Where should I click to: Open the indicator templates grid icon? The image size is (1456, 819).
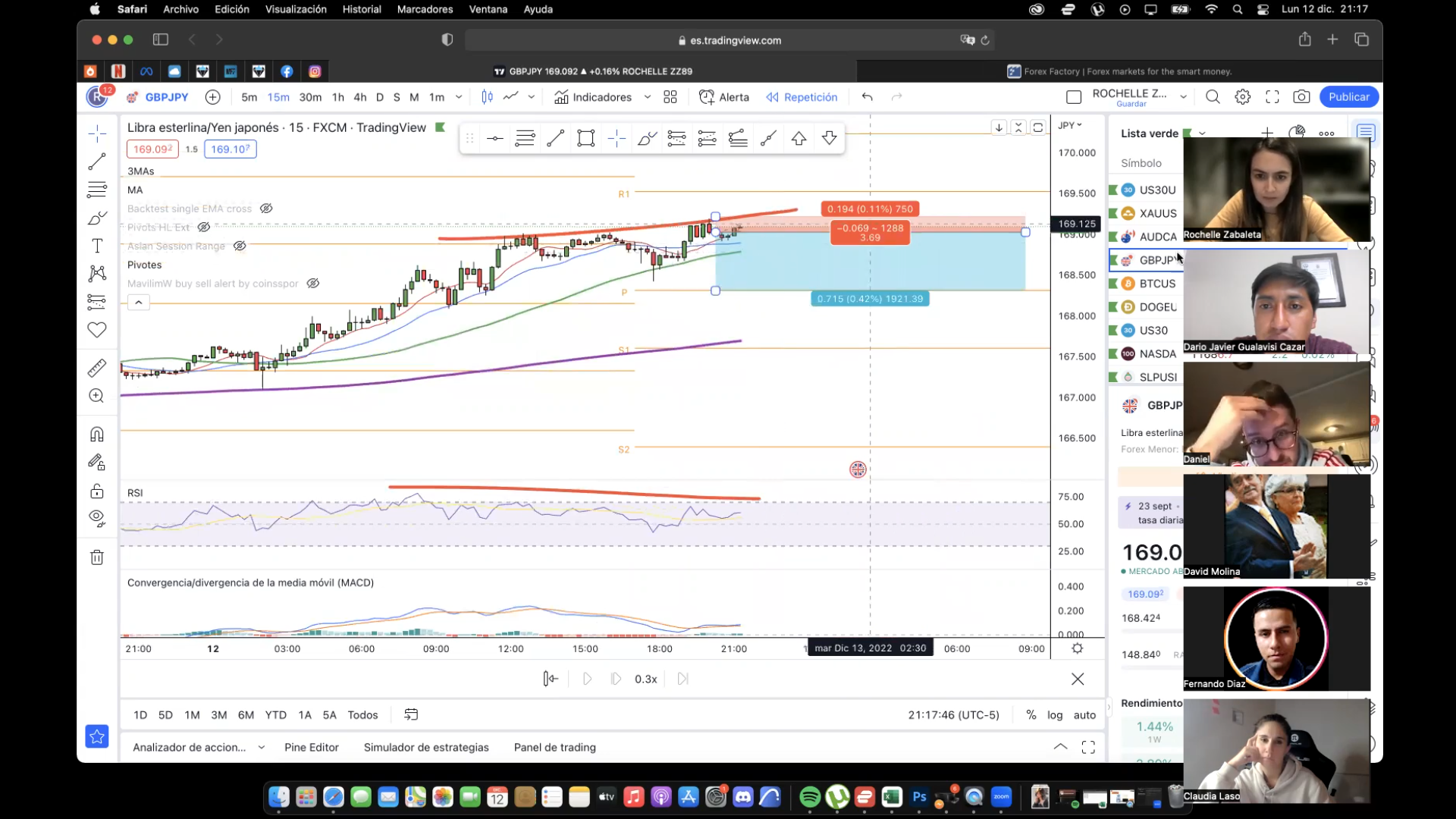670,97
